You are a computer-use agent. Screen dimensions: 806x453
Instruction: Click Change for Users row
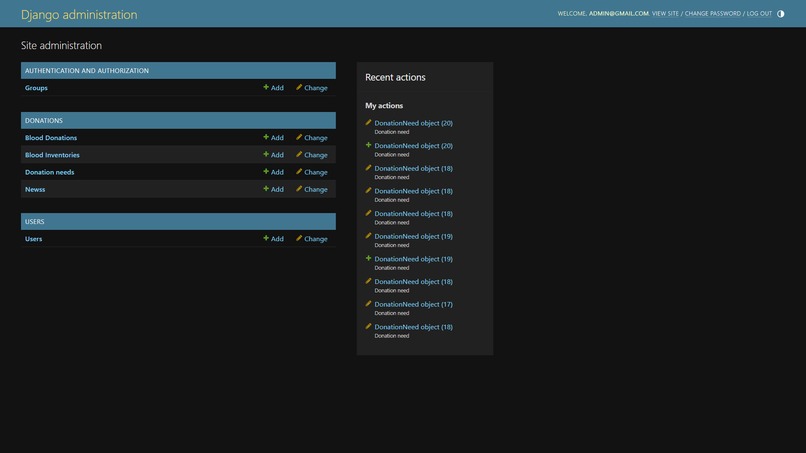312,239
